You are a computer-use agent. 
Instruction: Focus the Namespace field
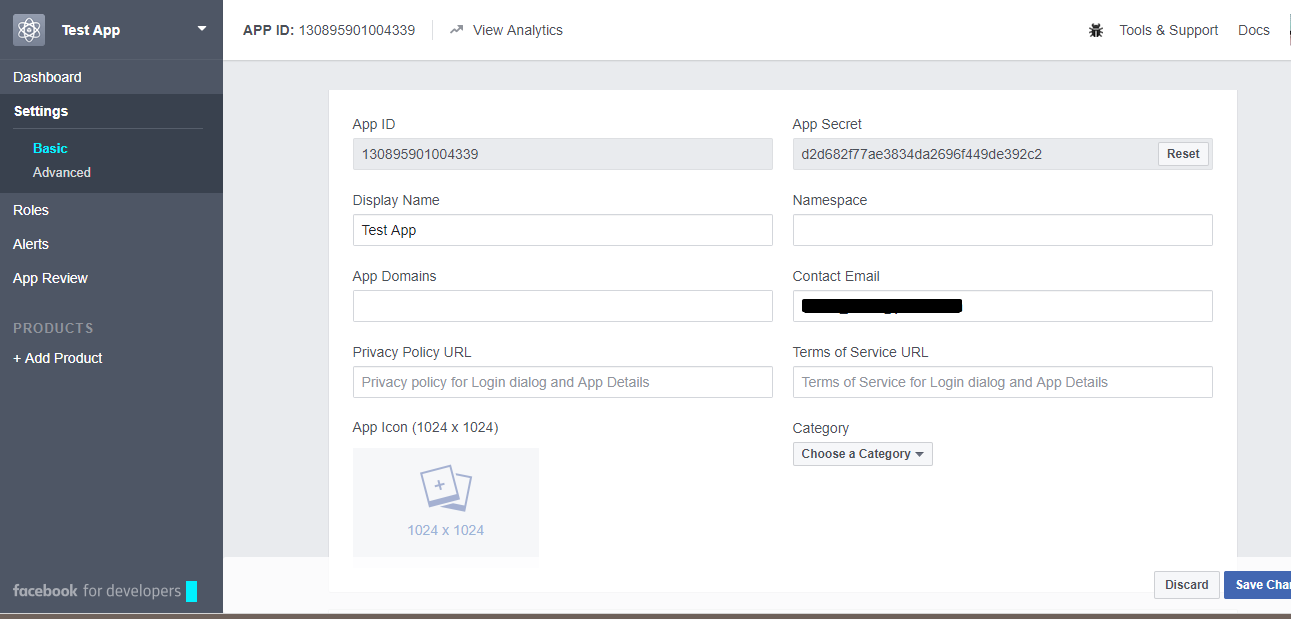pos(1003,230)
